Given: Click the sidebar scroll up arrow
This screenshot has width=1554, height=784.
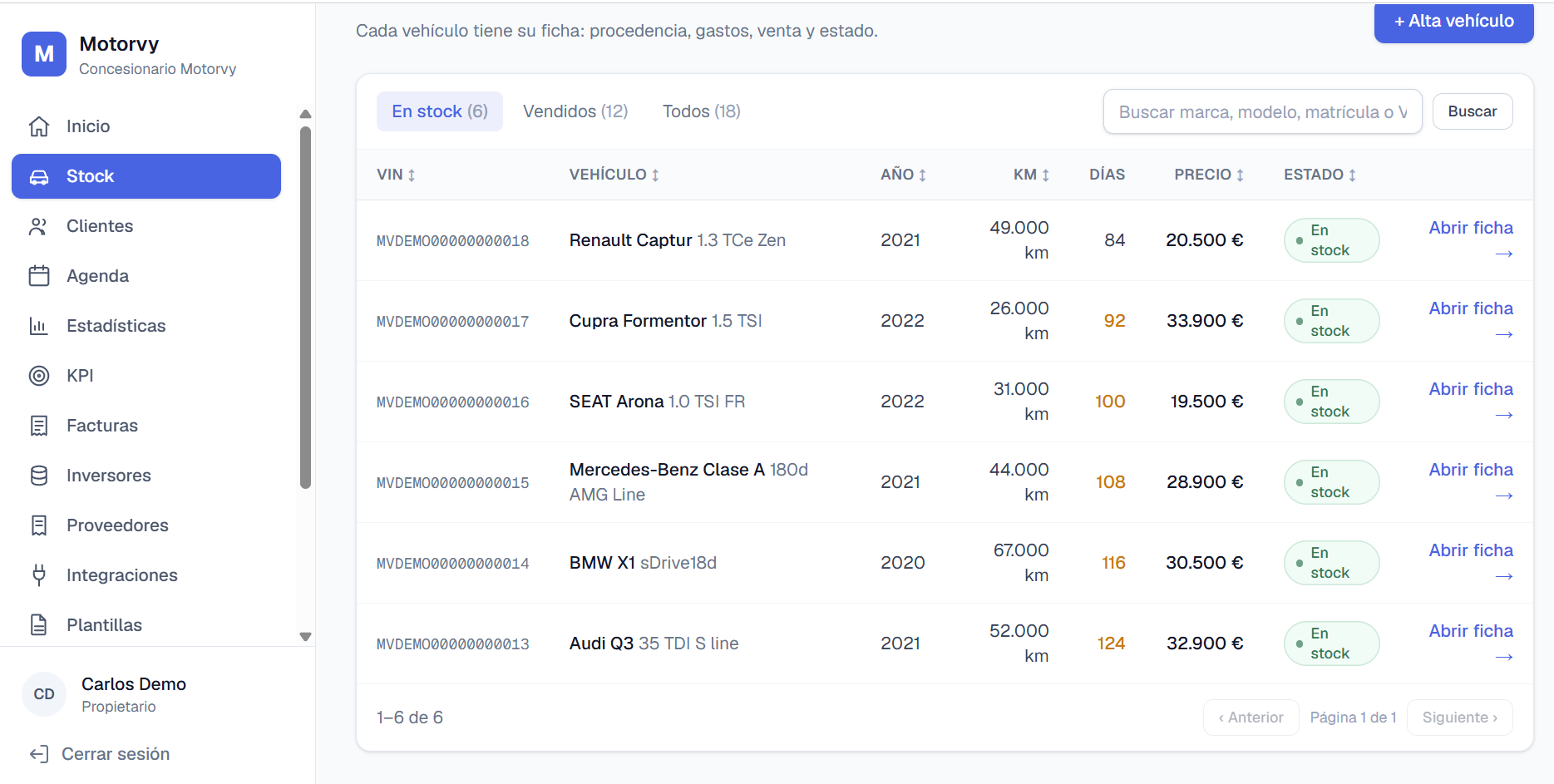Looking at the screenshot, I should 305,114.
